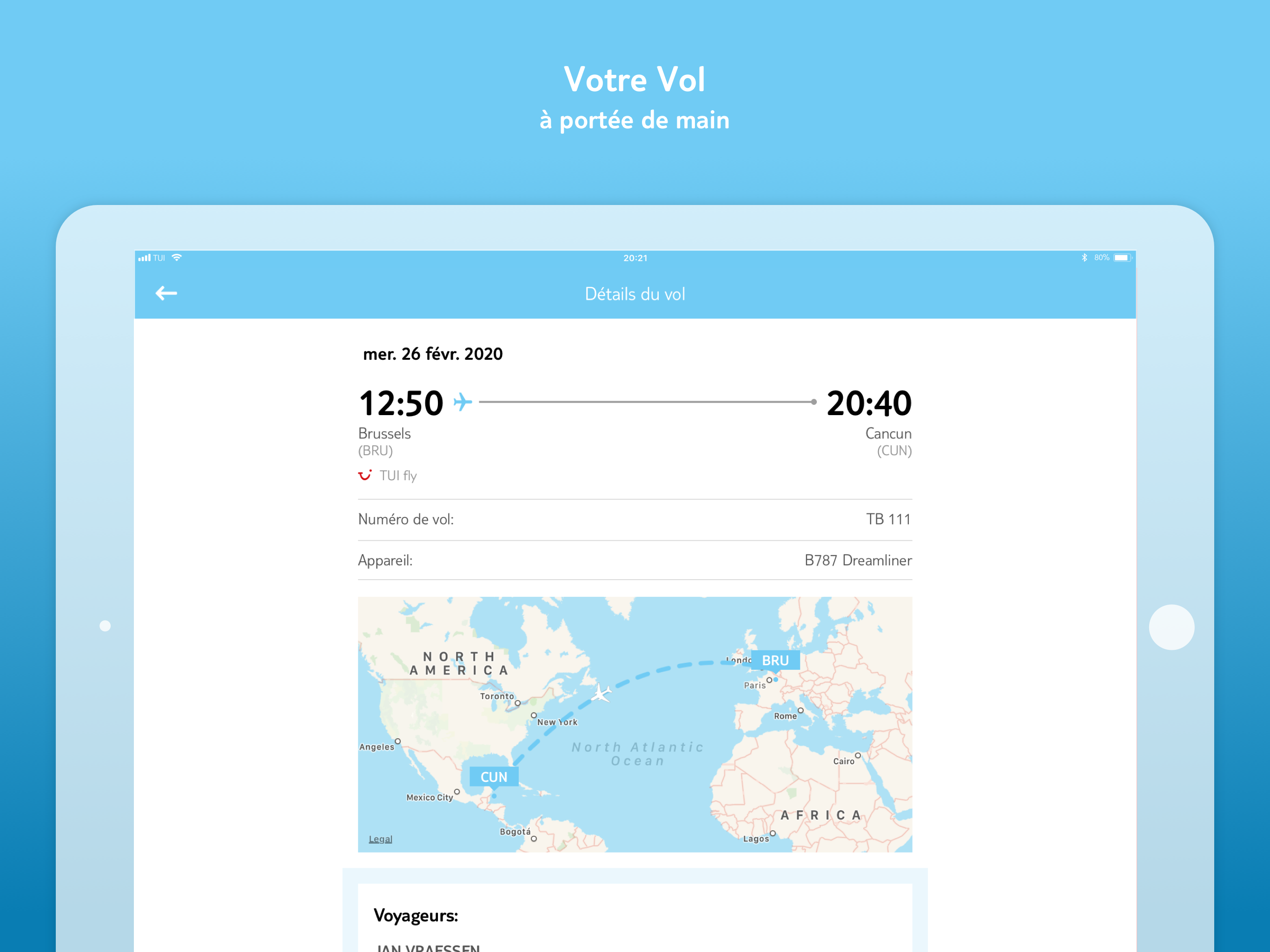Select the CUN airport marker on map
The image size is (1270, 952).
tap(494, 777)
